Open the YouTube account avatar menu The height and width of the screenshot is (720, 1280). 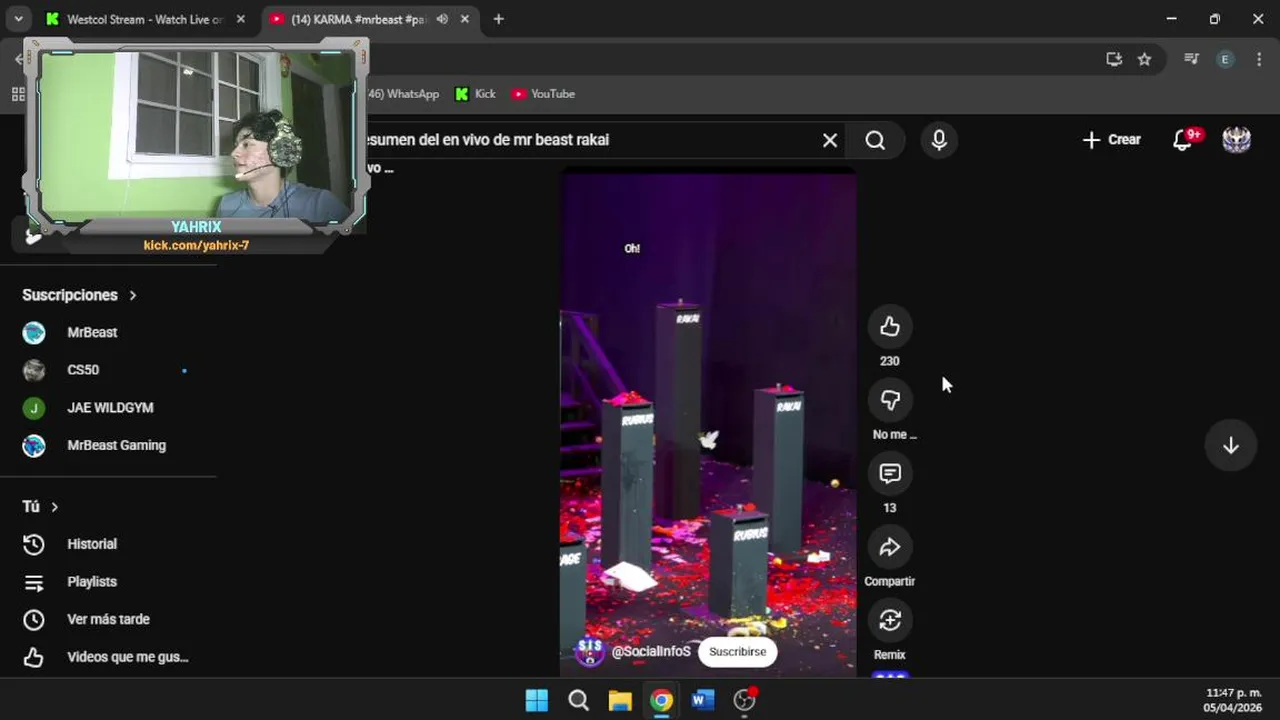(1237, 140)
